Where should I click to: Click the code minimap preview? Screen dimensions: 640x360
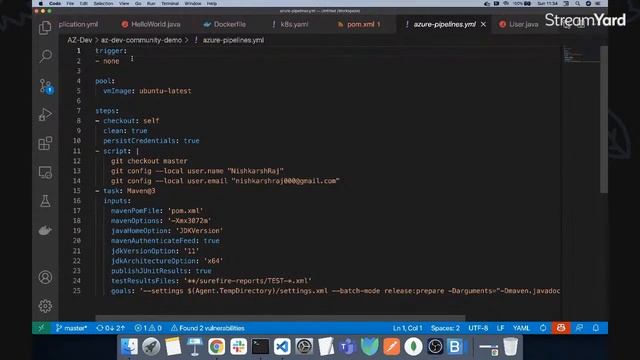click(581, 54)
